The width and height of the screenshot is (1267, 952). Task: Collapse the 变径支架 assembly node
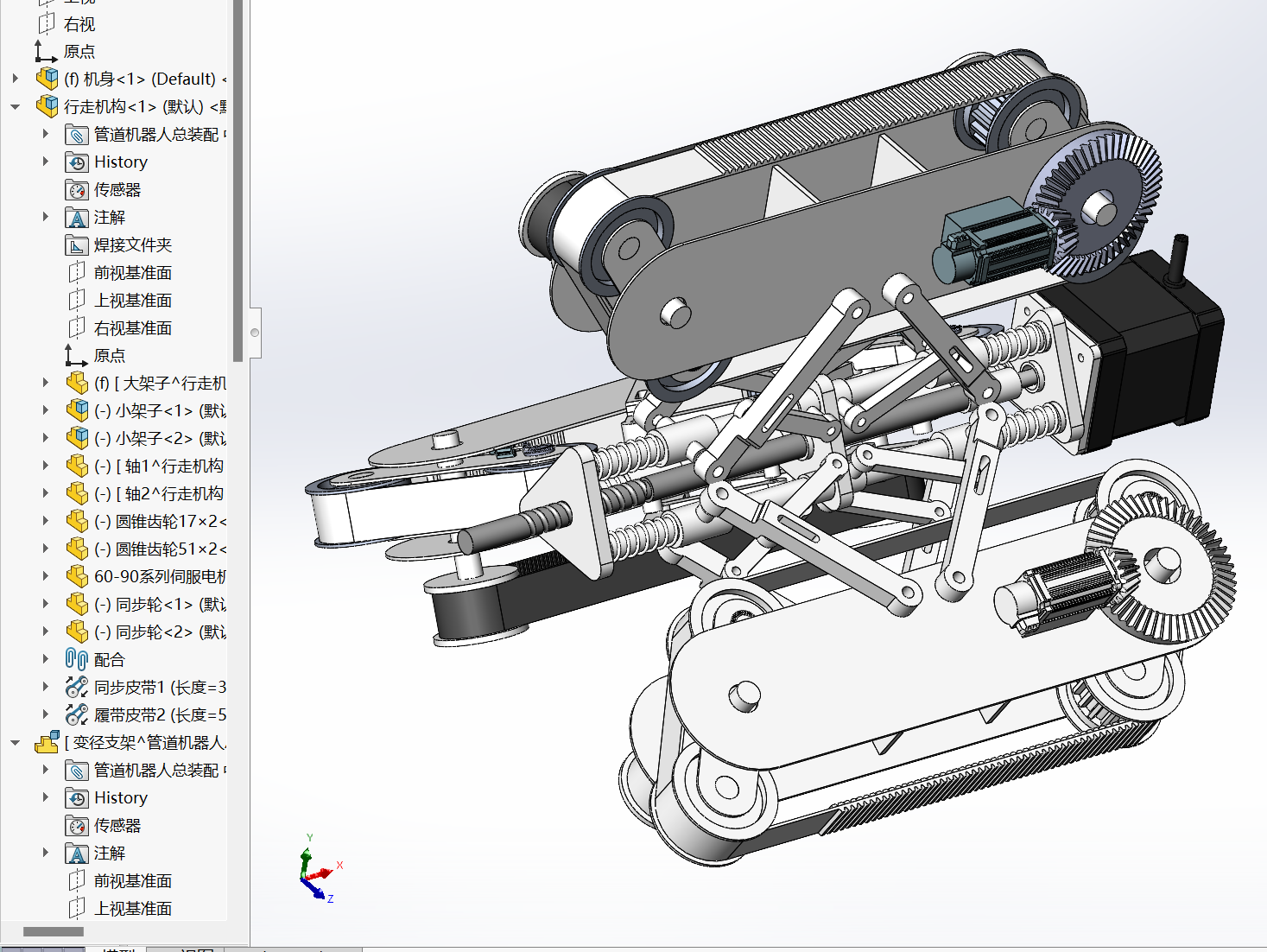click(x=16, y=743)
